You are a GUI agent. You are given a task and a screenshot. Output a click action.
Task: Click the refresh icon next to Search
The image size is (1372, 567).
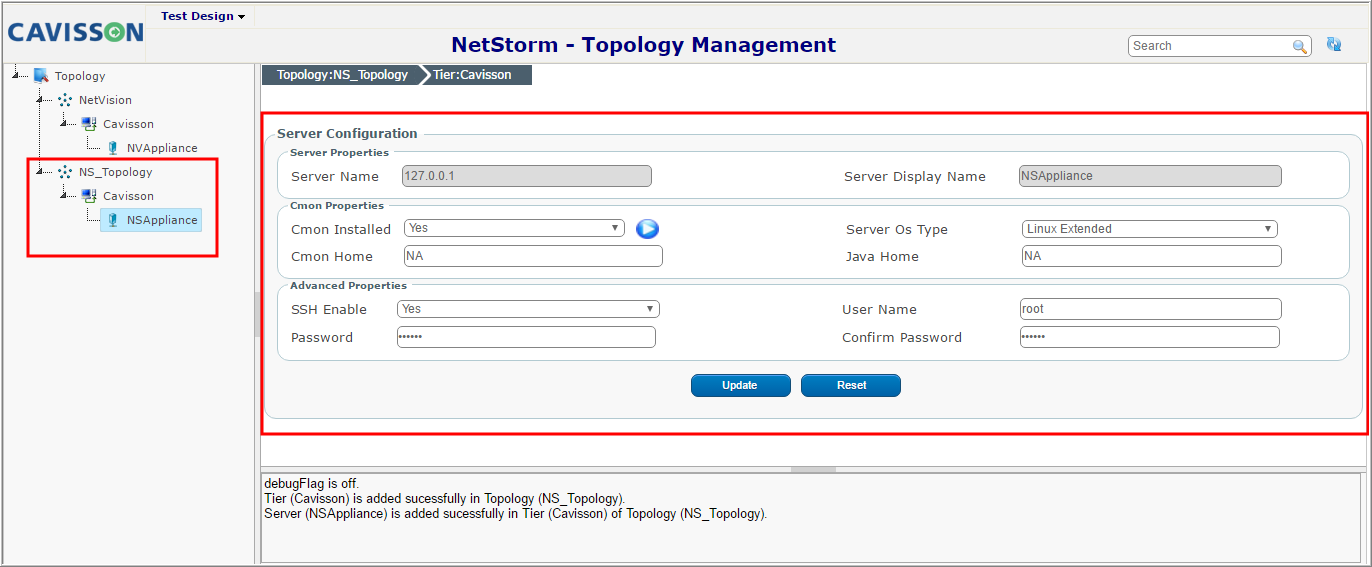click(1334, 45)
